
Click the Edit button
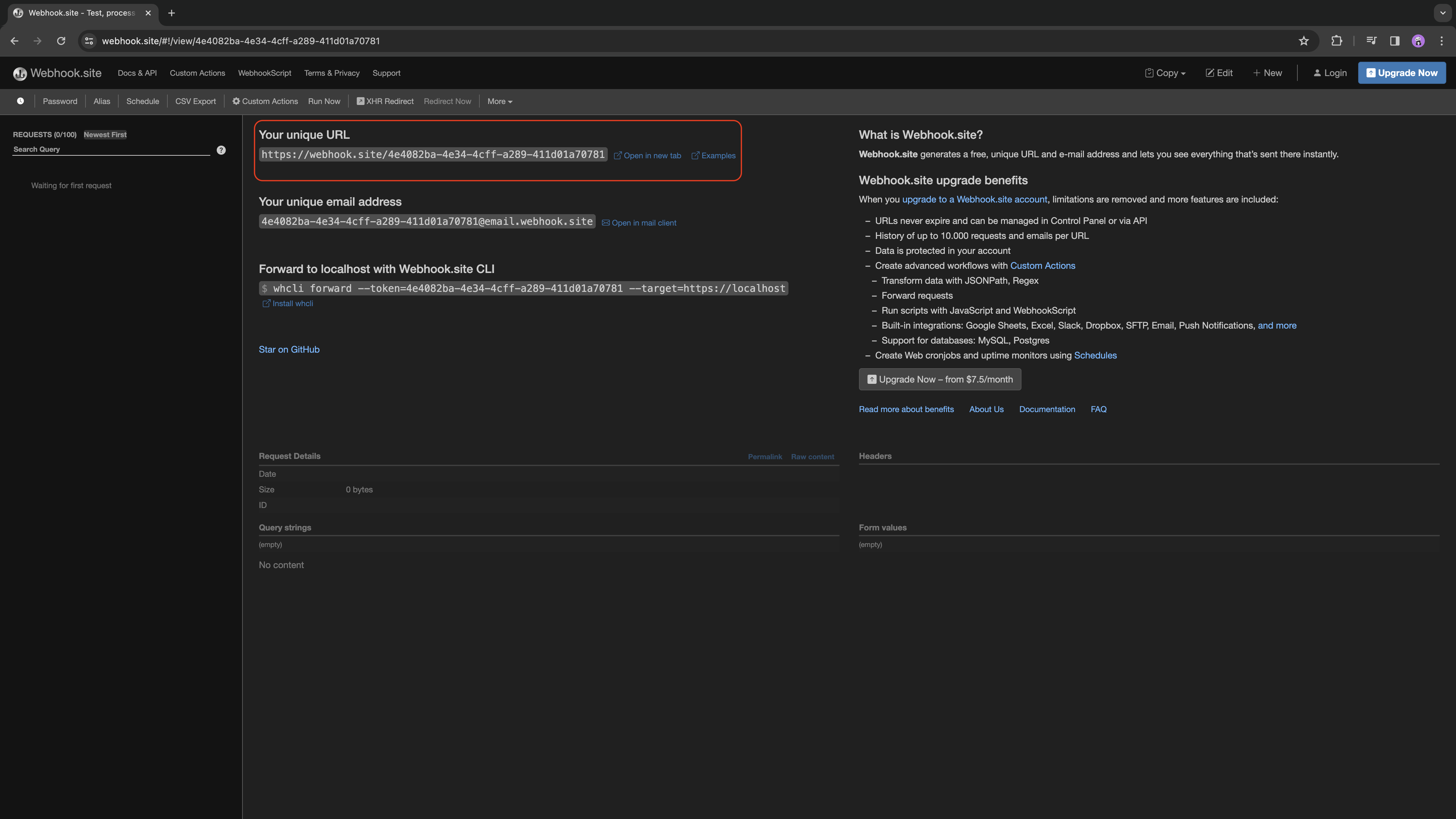click(1219, 73)
